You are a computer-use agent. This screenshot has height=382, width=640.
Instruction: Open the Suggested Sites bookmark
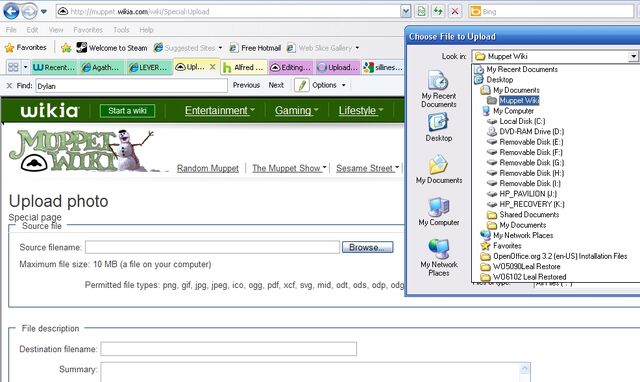point(188,48)
